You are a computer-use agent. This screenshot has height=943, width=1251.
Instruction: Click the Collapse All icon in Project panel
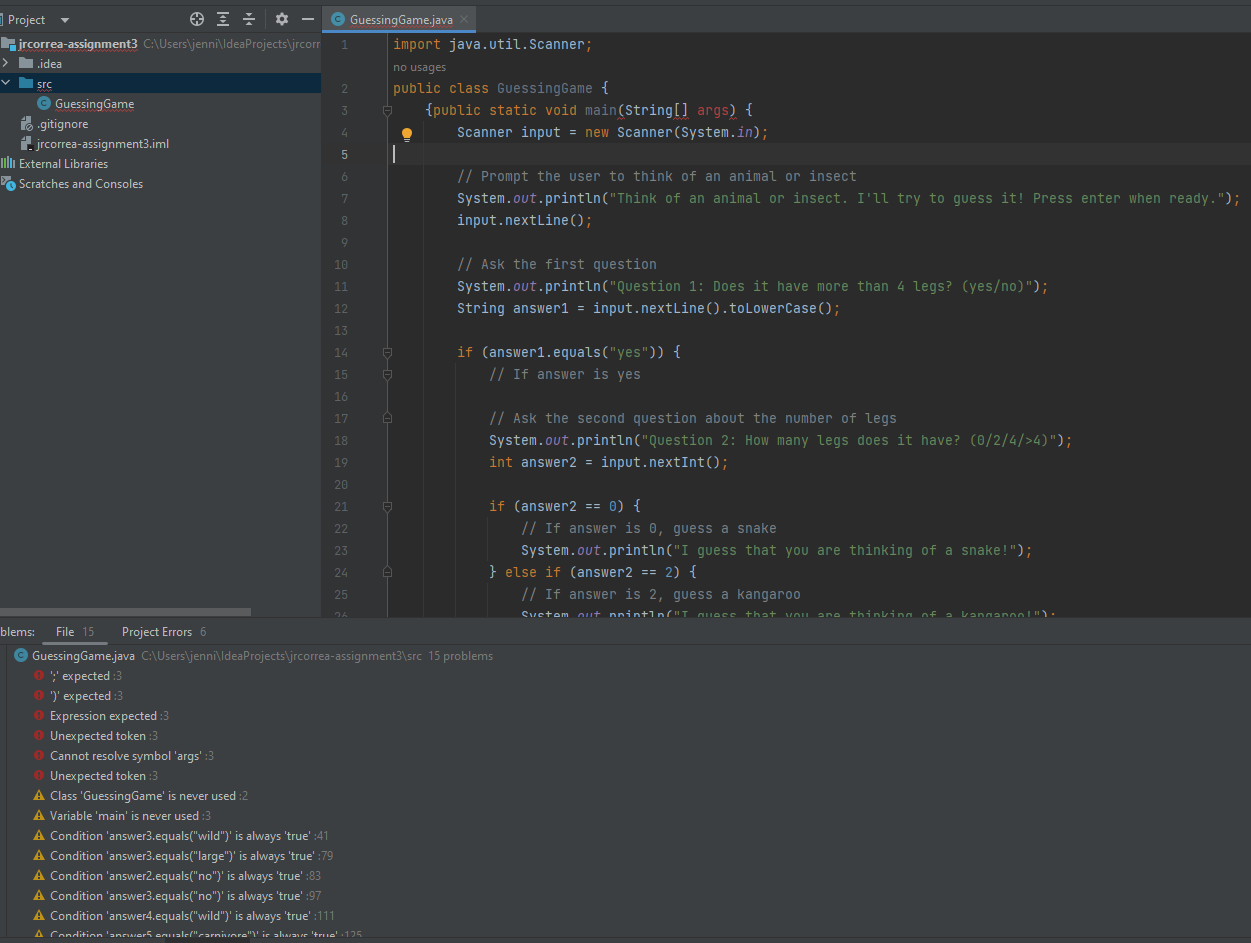coord(249,19)
